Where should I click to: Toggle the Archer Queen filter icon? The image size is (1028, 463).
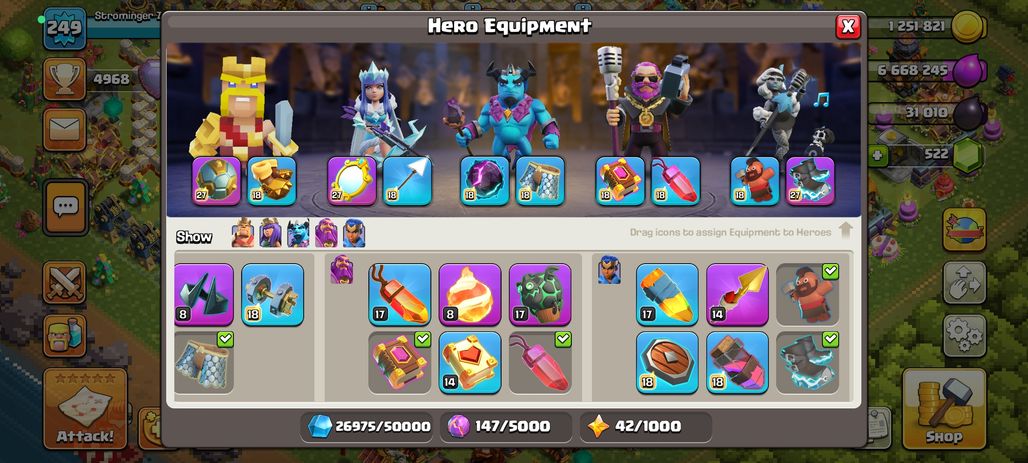point(270,233)
